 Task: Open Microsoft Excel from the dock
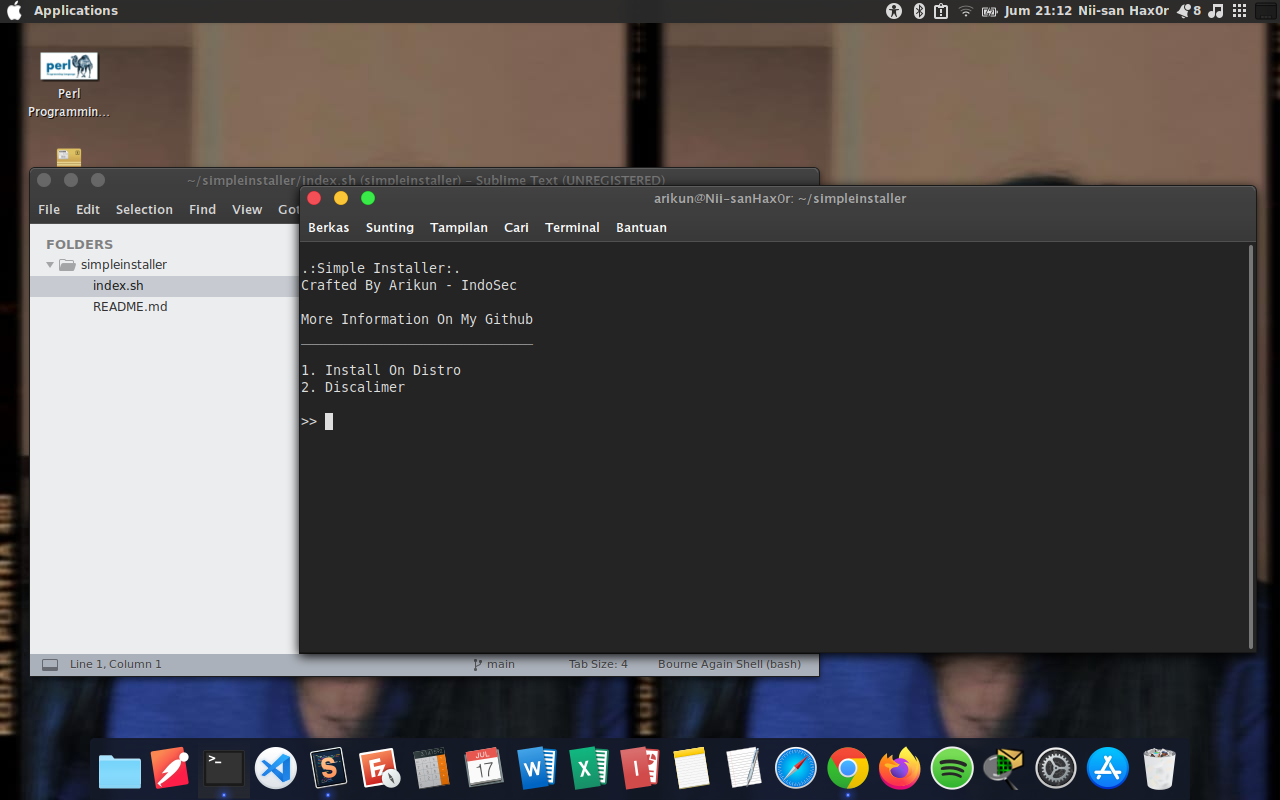pos(588,768)
